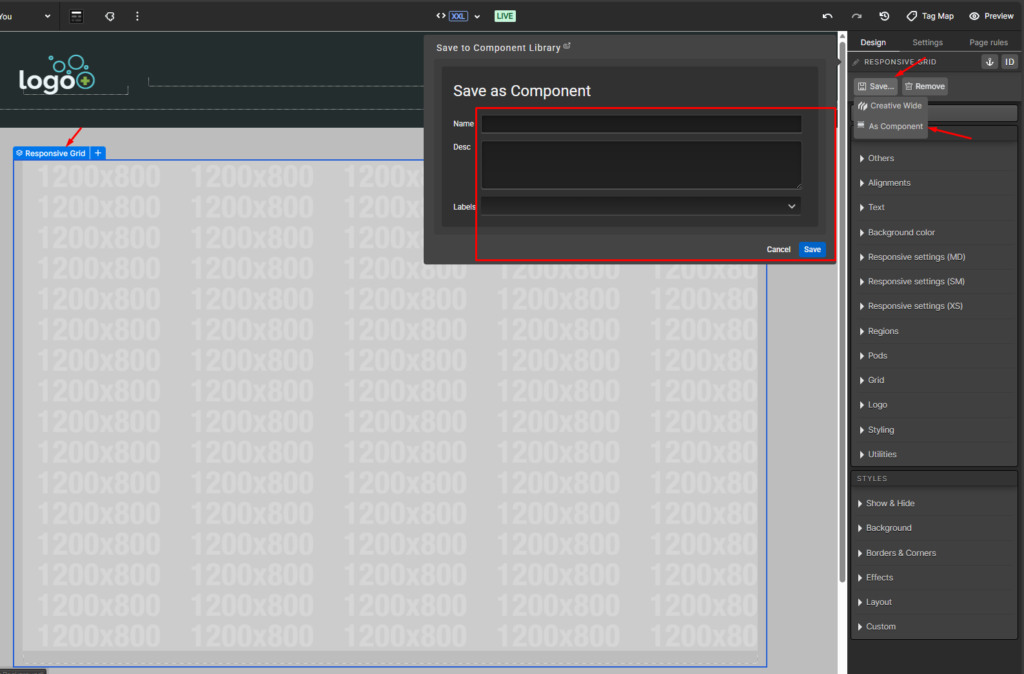Switch to the Settings tab
The image size is (1024, 674).
click(x=927, y=43)
